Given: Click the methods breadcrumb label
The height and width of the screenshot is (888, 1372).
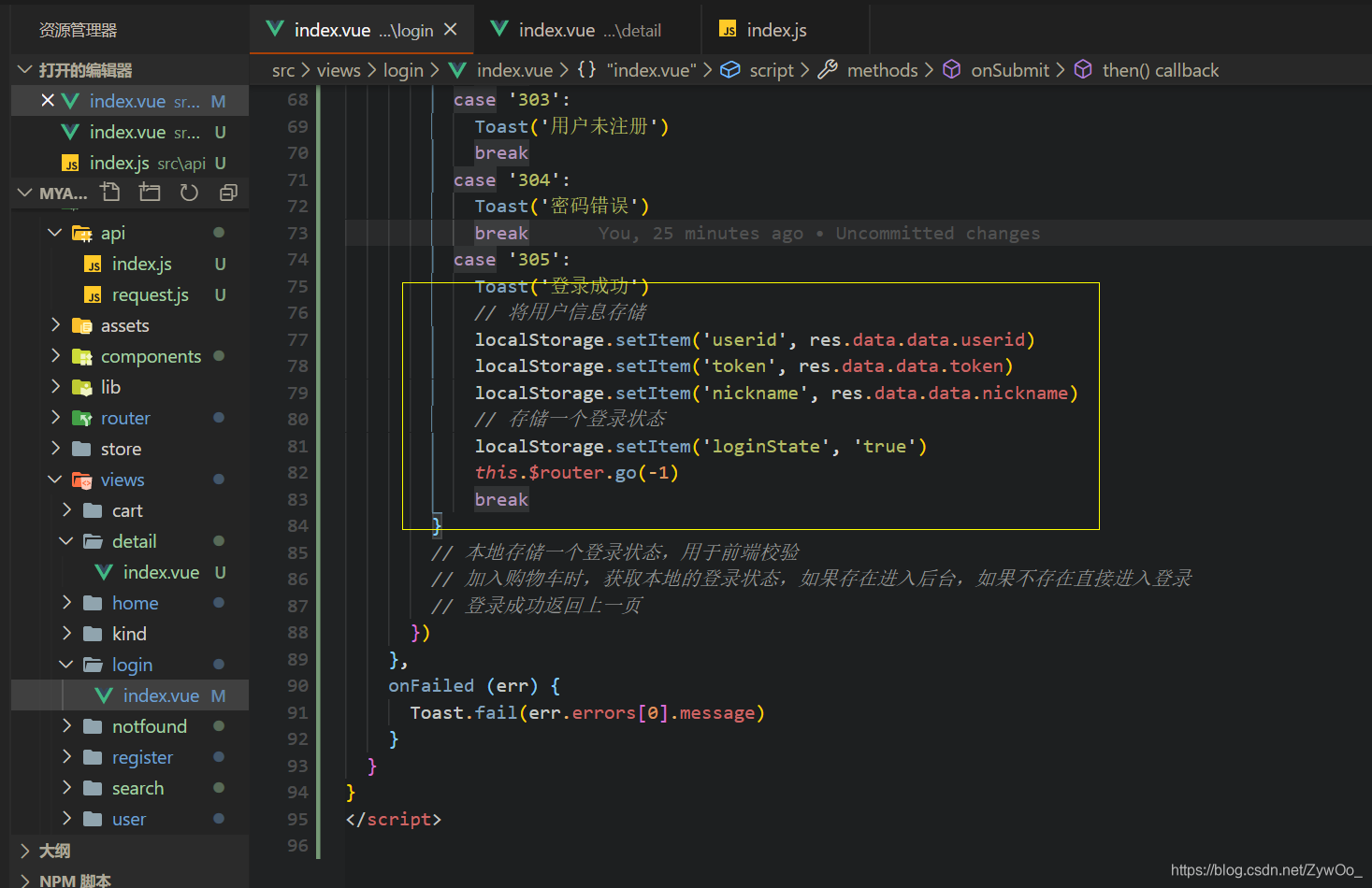Looking at the screenshot, I should (882, 70).
